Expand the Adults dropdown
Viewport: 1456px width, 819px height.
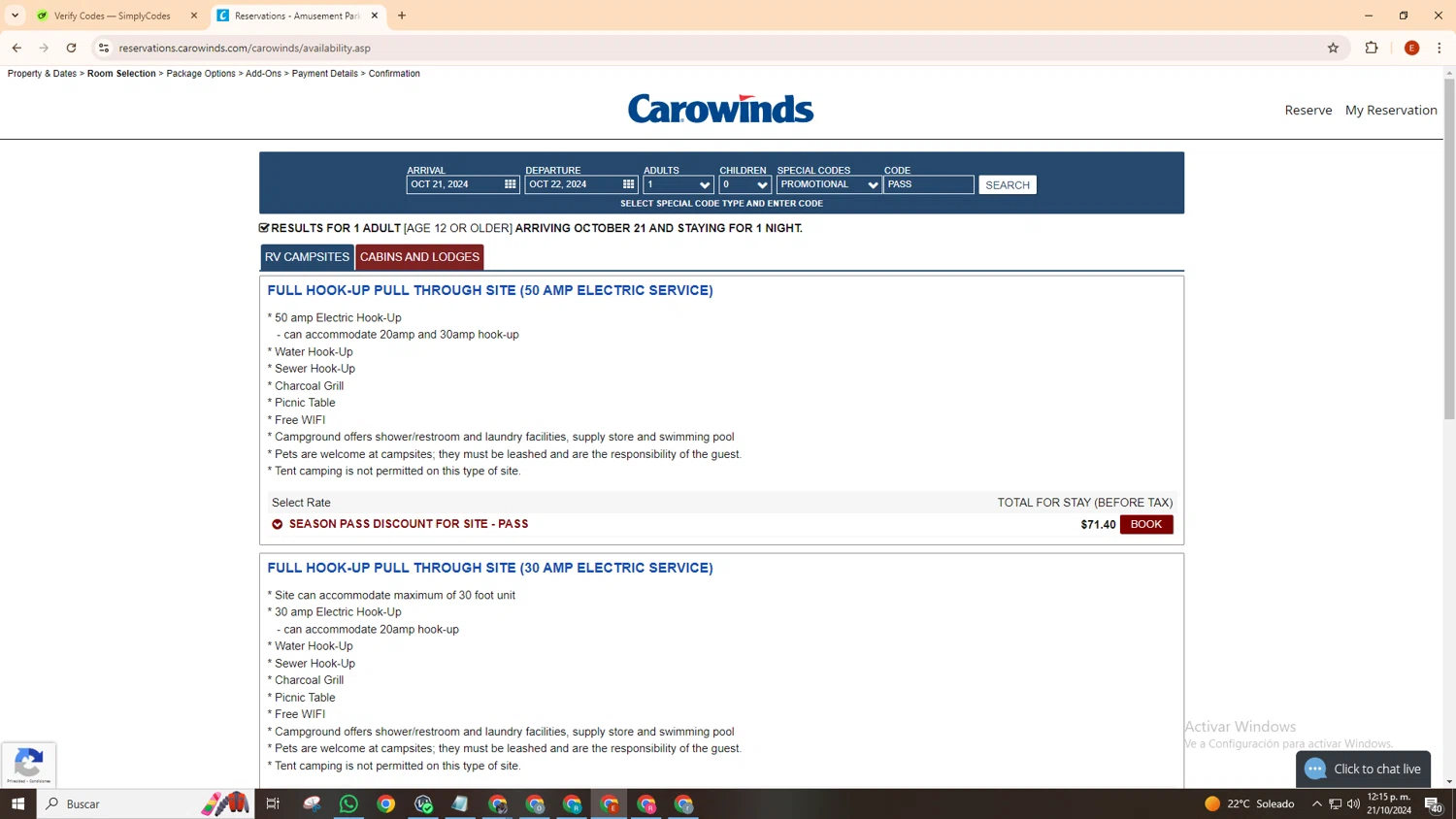678,184
